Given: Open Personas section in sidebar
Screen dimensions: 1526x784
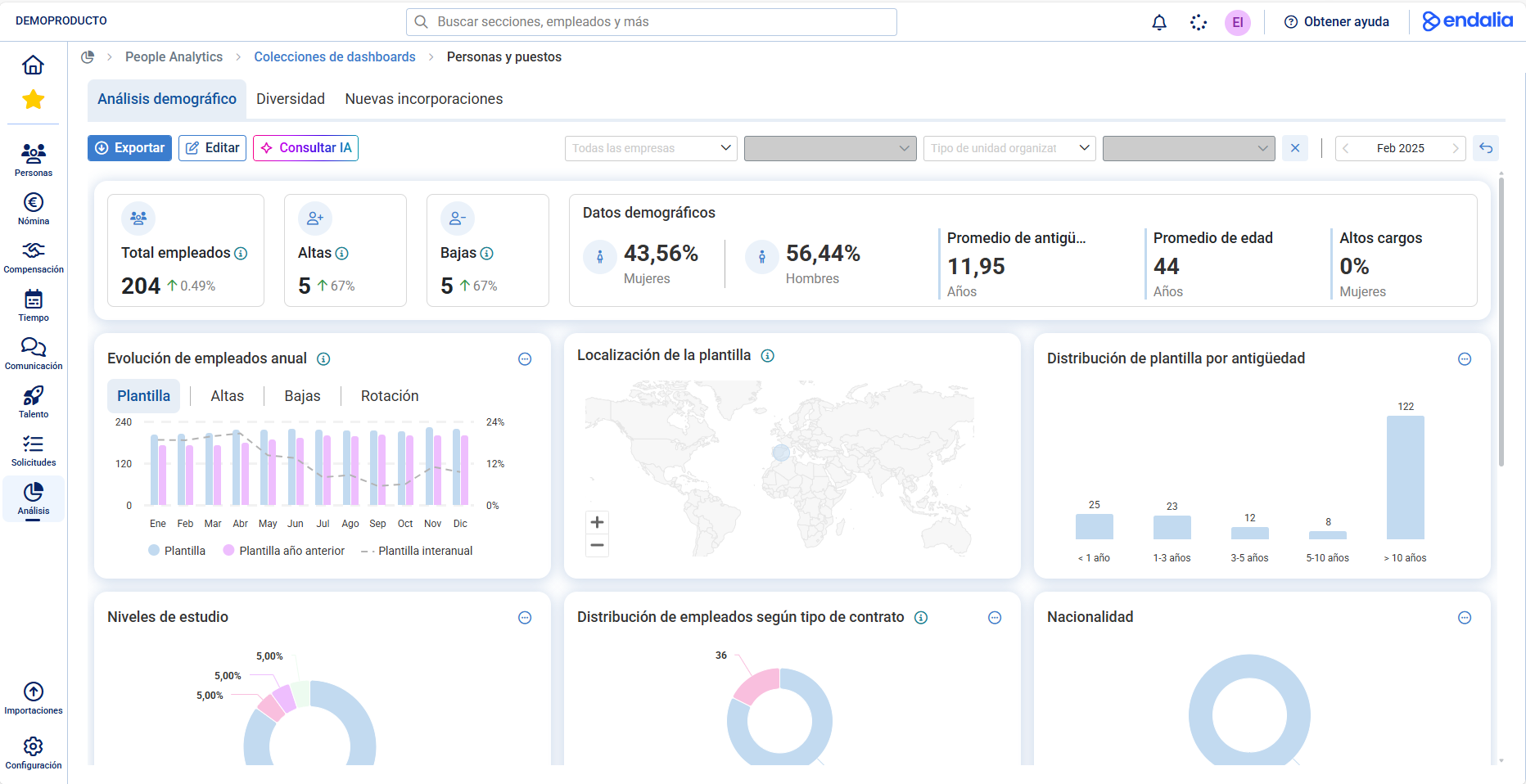Looking at the screenshot, I should click(34, 160).
